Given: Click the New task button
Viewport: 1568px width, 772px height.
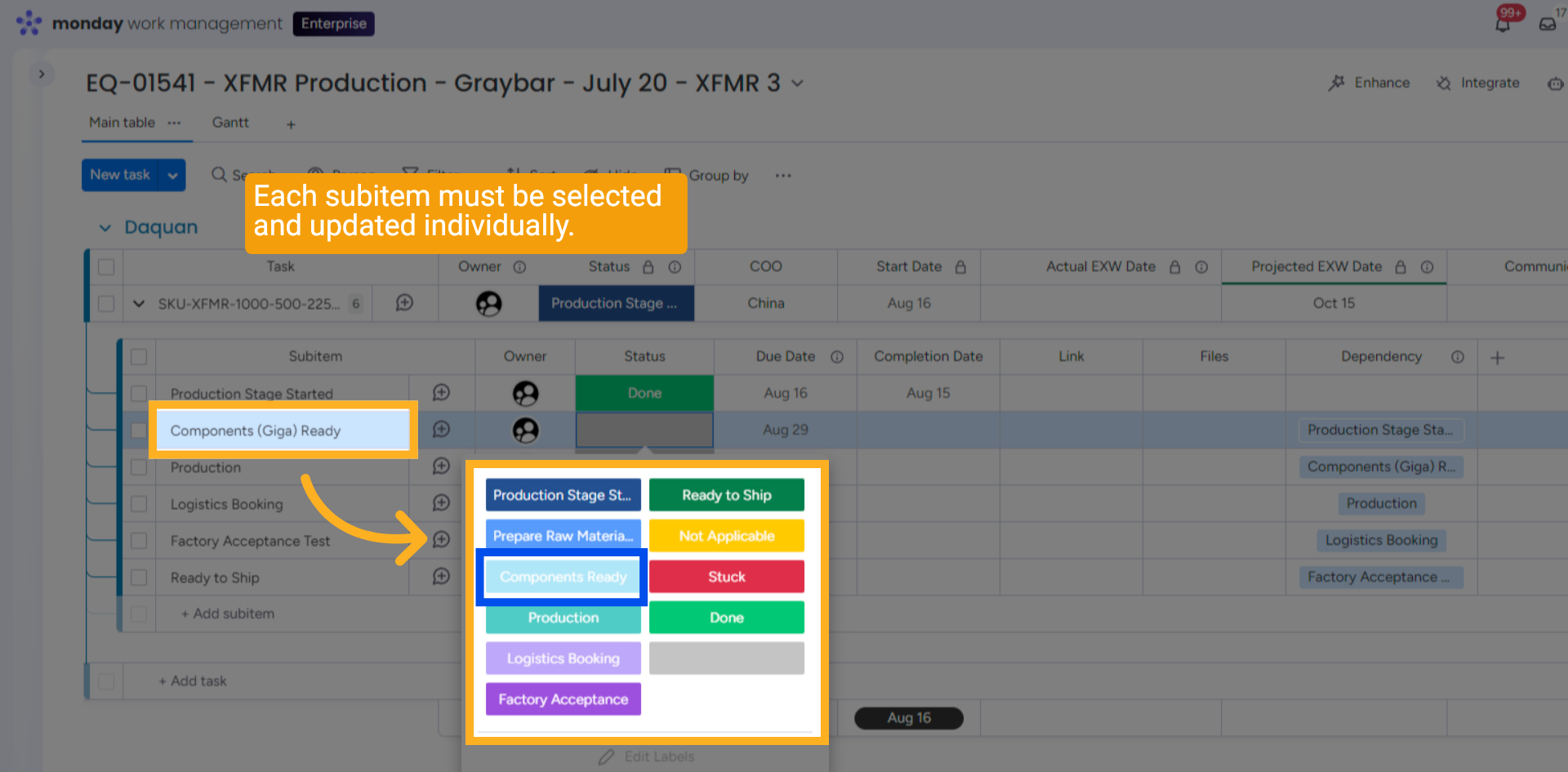Looking at the screenshot, I should (120, 175).
